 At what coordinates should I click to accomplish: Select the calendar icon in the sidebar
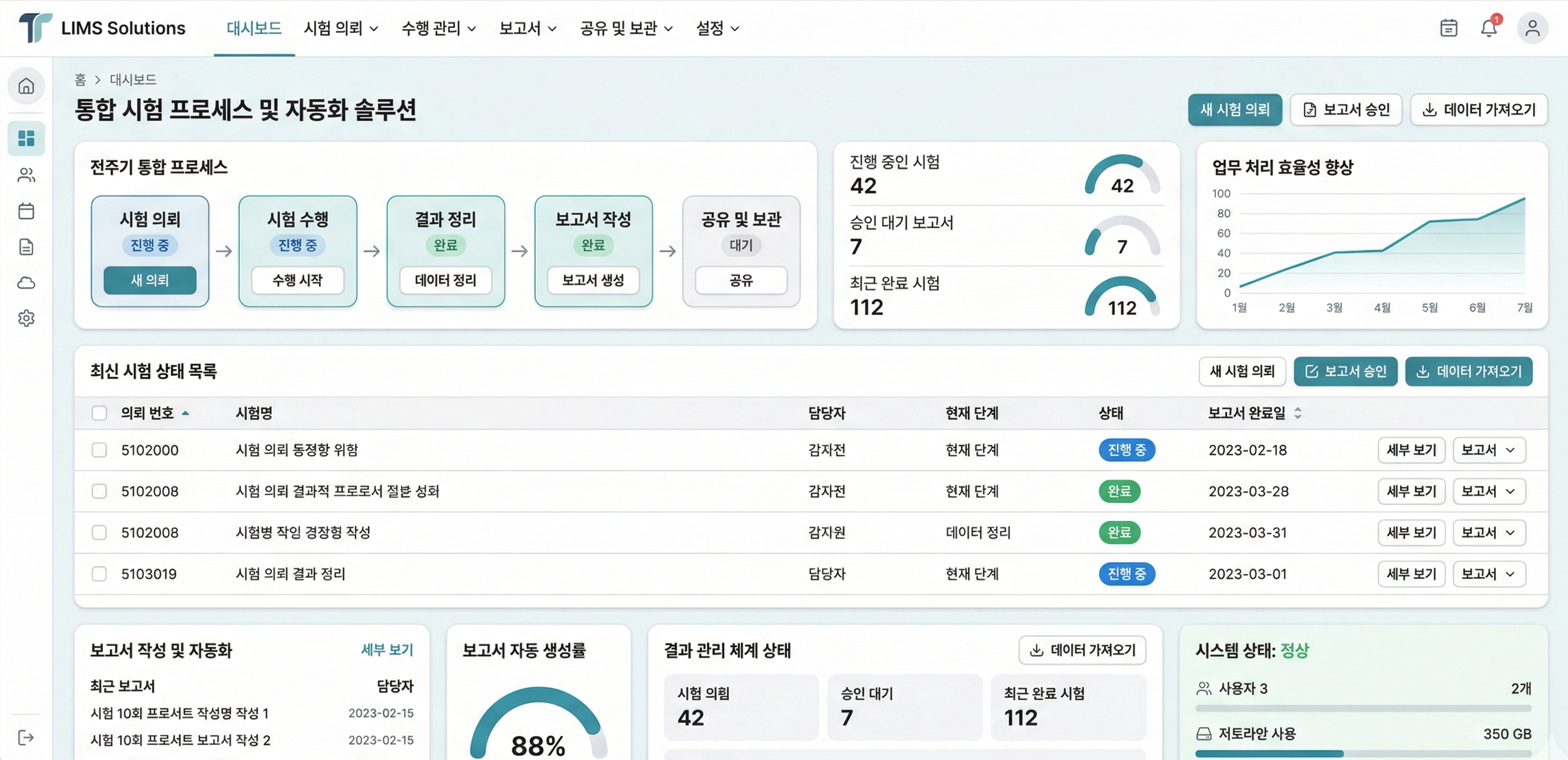coord(26,211)
